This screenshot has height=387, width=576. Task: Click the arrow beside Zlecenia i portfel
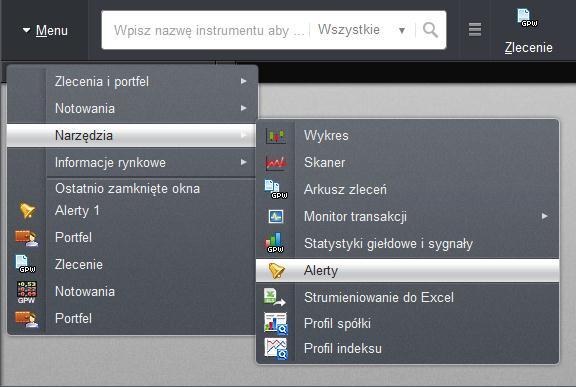coord(244,81)
